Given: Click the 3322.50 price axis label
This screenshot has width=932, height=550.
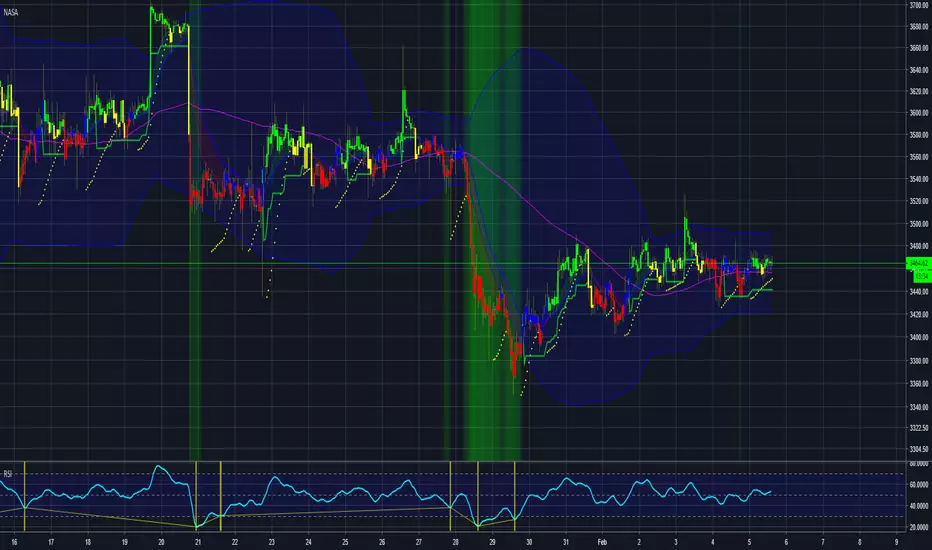Looking at the screenshot, I should point(919,428).
